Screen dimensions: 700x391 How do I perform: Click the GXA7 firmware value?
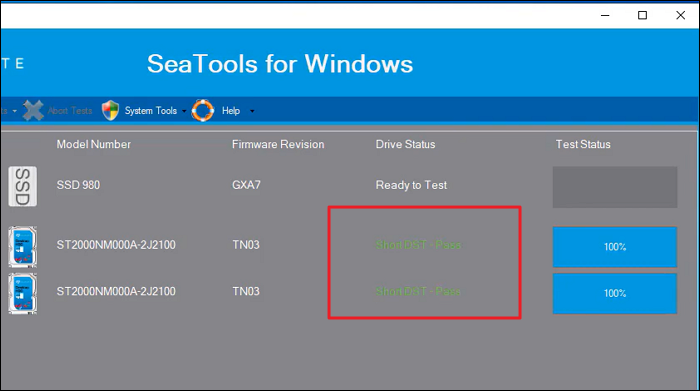pyautogui.click(x=246, y=185)
